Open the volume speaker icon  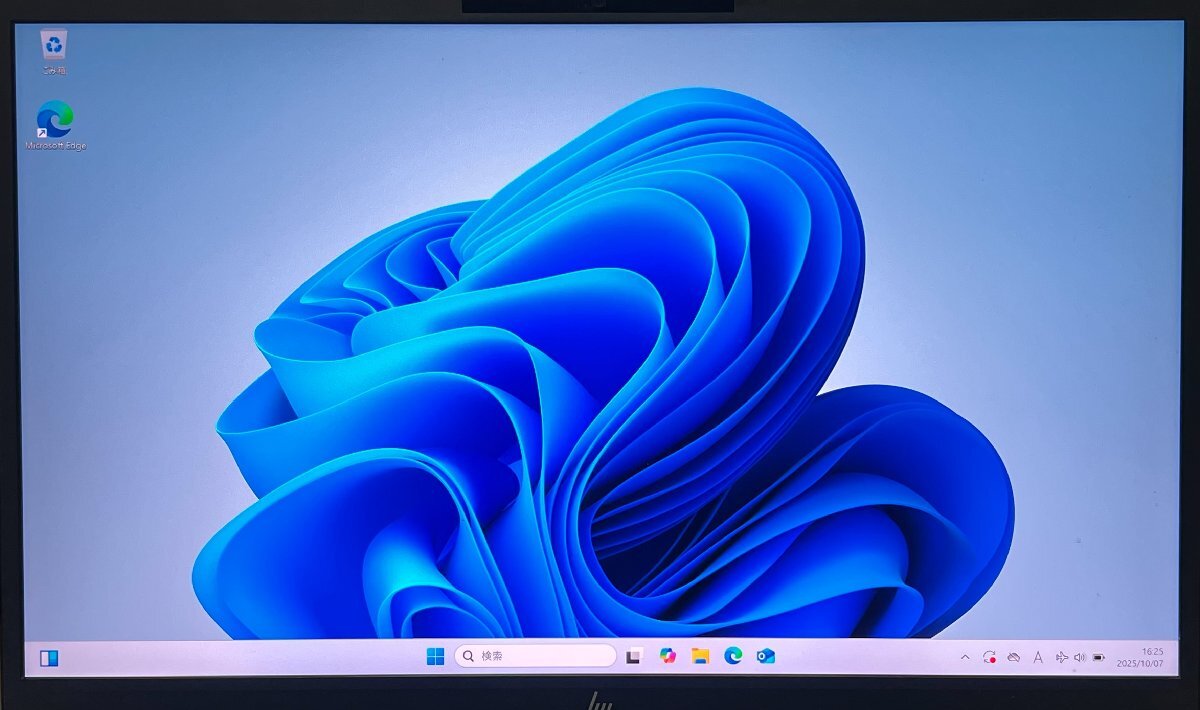click(1079, 657)
